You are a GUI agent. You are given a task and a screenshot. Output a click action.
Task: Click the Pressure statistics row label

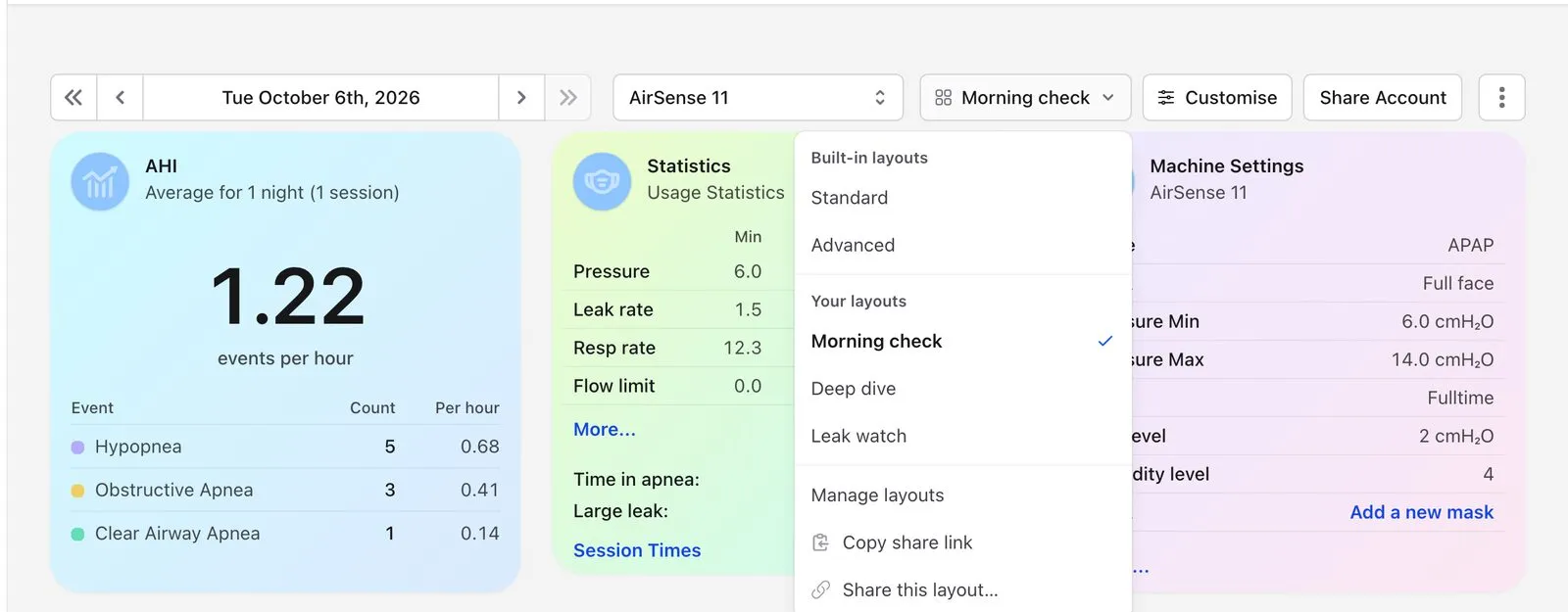tap(612, 271)
